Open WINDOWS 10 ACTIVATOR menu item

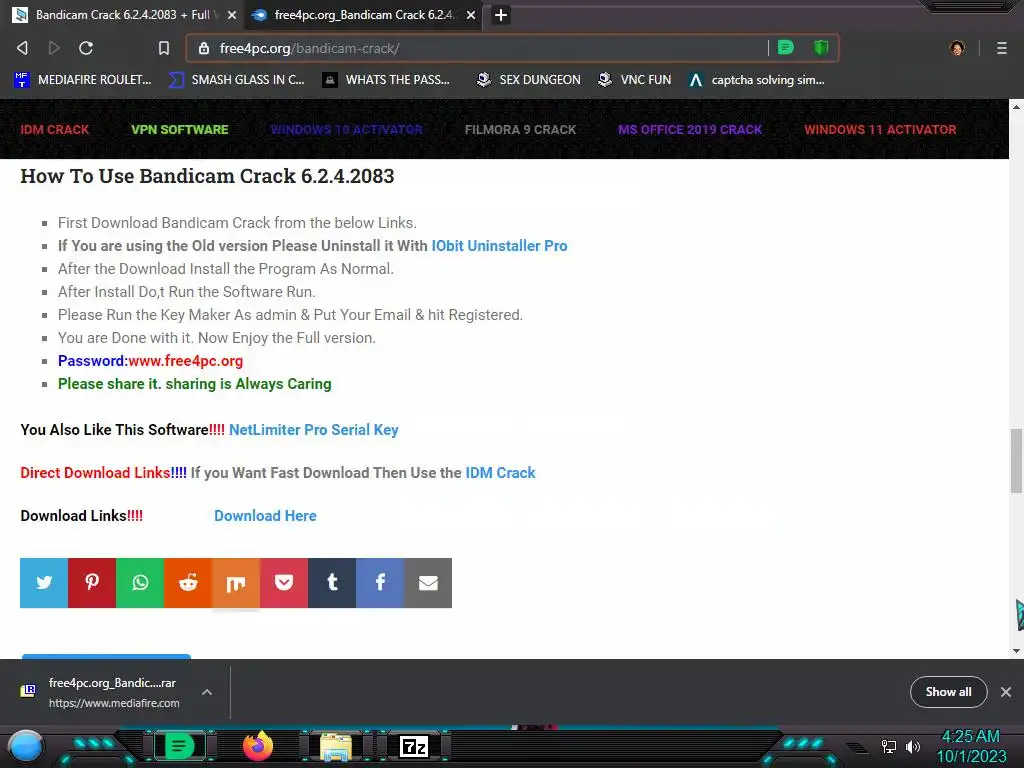346,129
